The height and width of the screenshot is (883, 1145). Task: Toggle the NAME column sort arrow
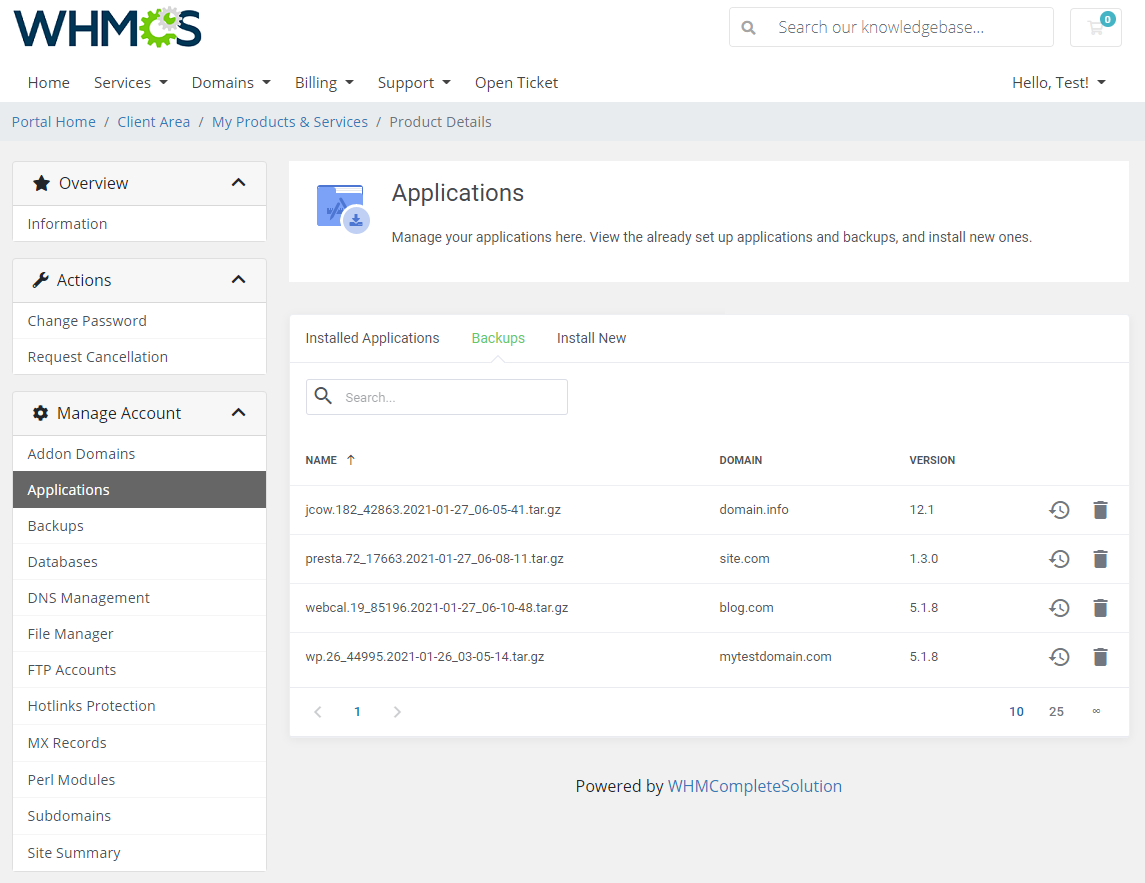[x=349, y=460]
